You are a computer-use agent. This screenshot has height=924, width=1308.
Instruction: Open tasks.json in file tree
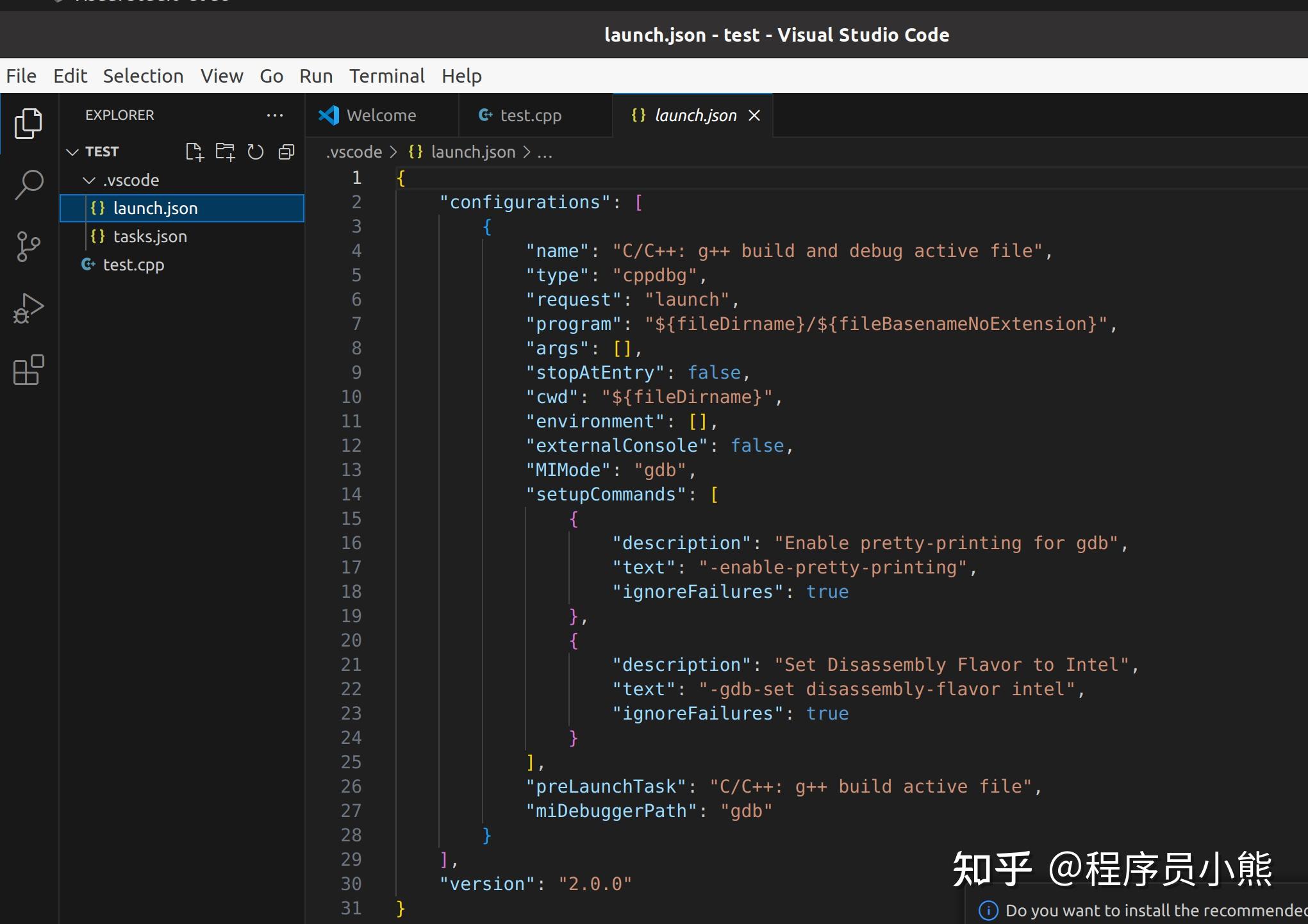(x=150, y=236)
